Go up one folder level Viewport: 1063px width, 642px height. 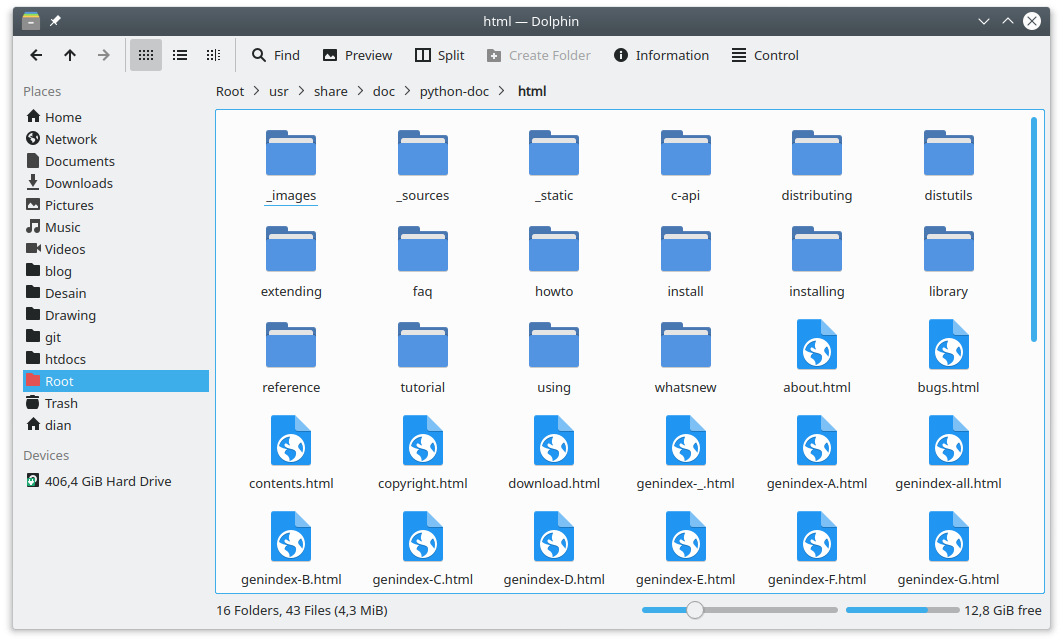click(x=69, y=55)
